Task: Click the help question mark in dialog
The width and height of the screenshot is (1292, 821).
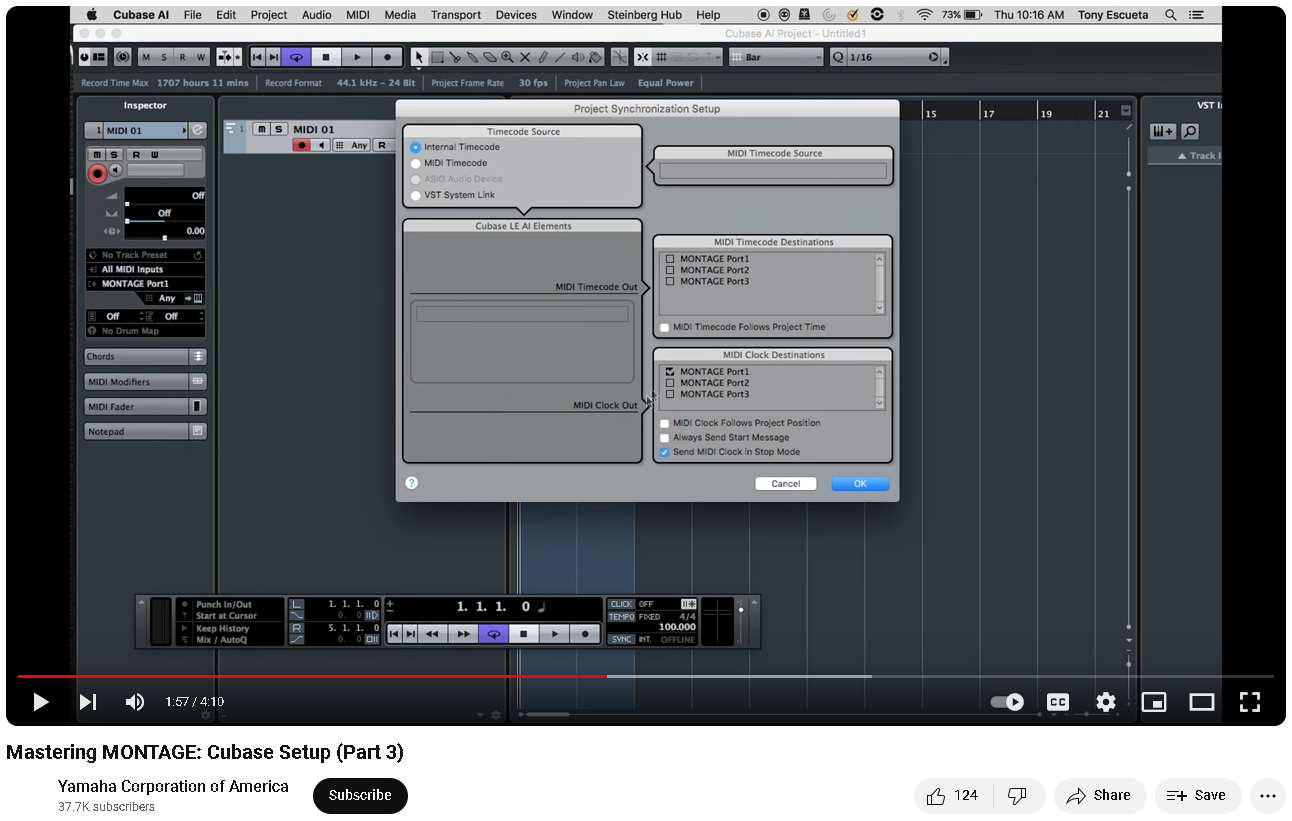Action: [411, 482]
